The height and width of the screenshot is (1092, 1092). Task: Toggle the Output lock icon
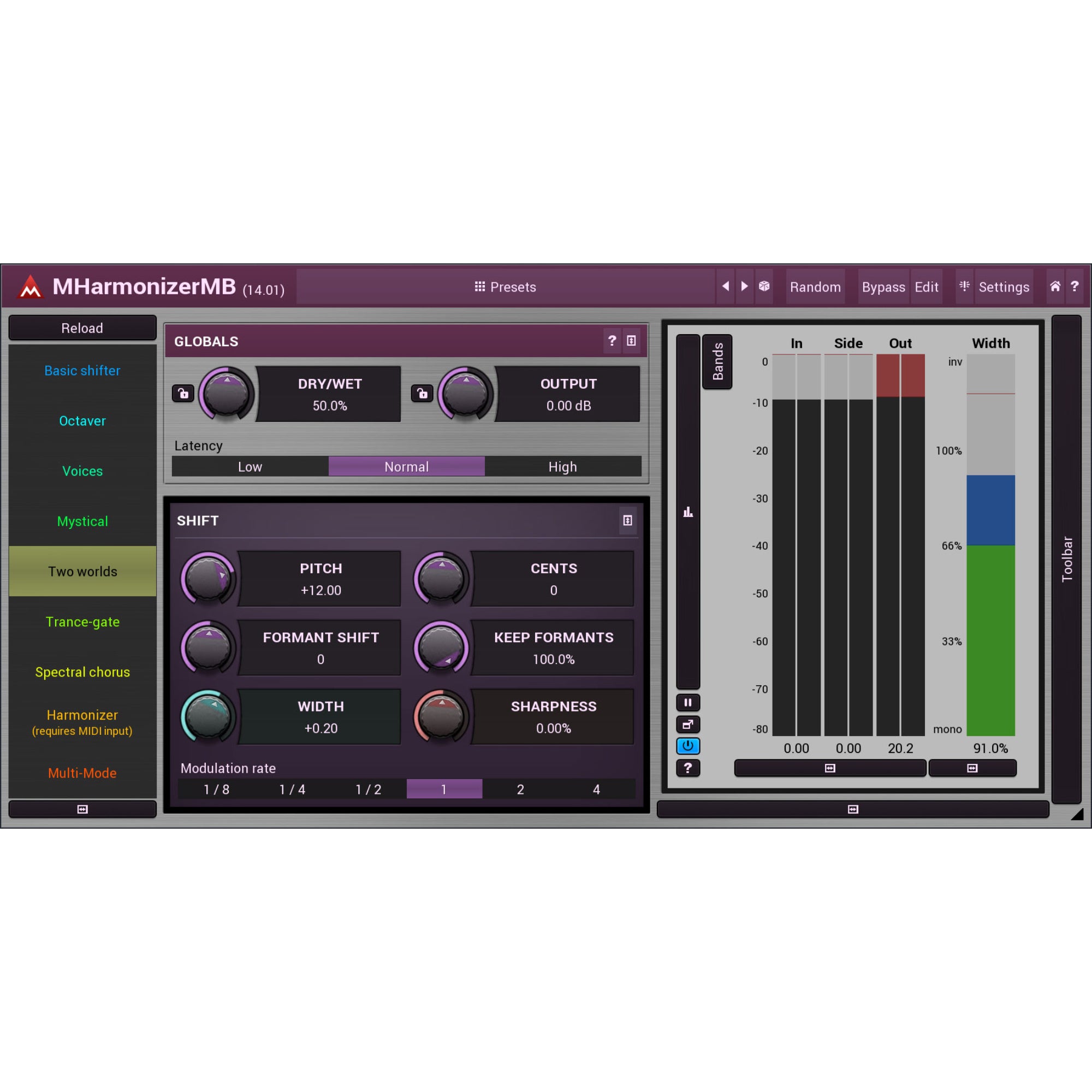[422, 393]
